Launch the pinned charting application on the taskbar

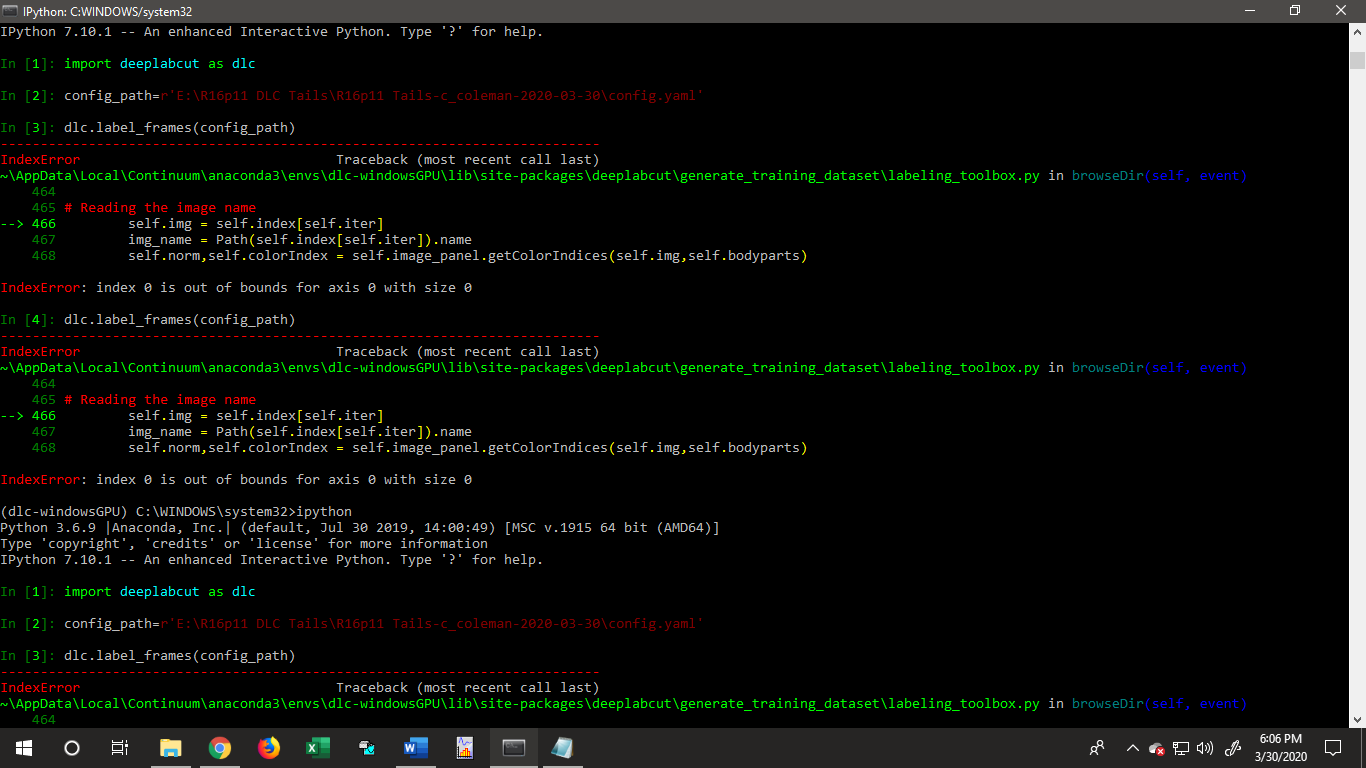pos(464,747)
